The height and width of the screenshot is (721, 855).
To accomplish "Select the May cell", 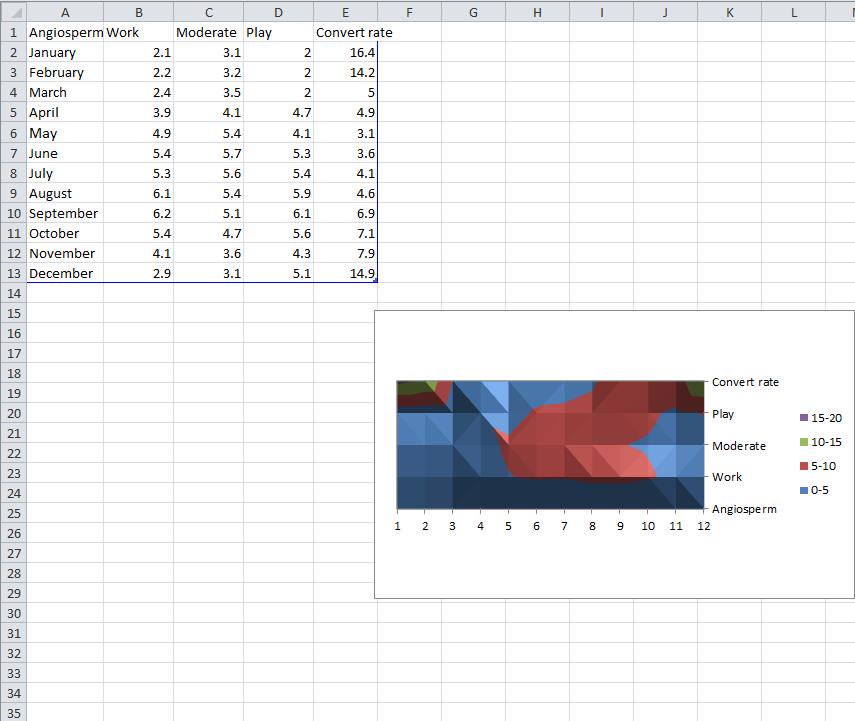I will [x=65, y=133].
